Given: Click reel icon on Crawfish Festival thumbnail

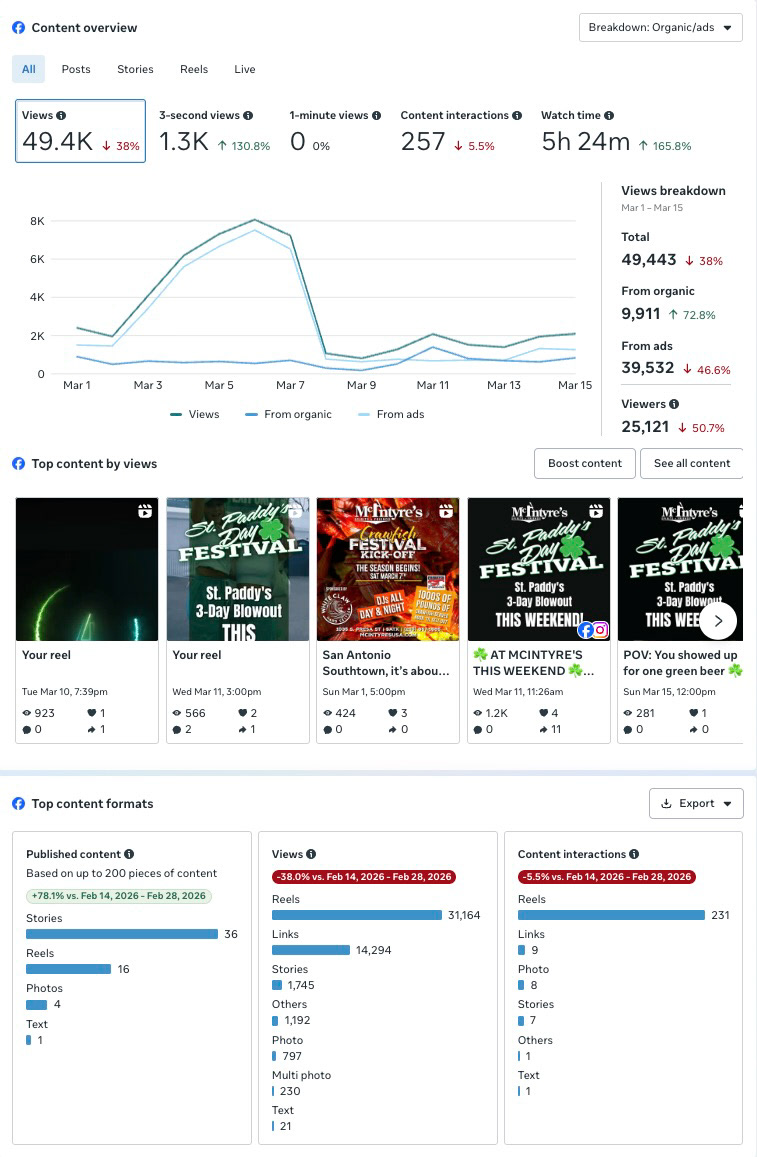Looking at the screenshot, I should coord(446,511).
